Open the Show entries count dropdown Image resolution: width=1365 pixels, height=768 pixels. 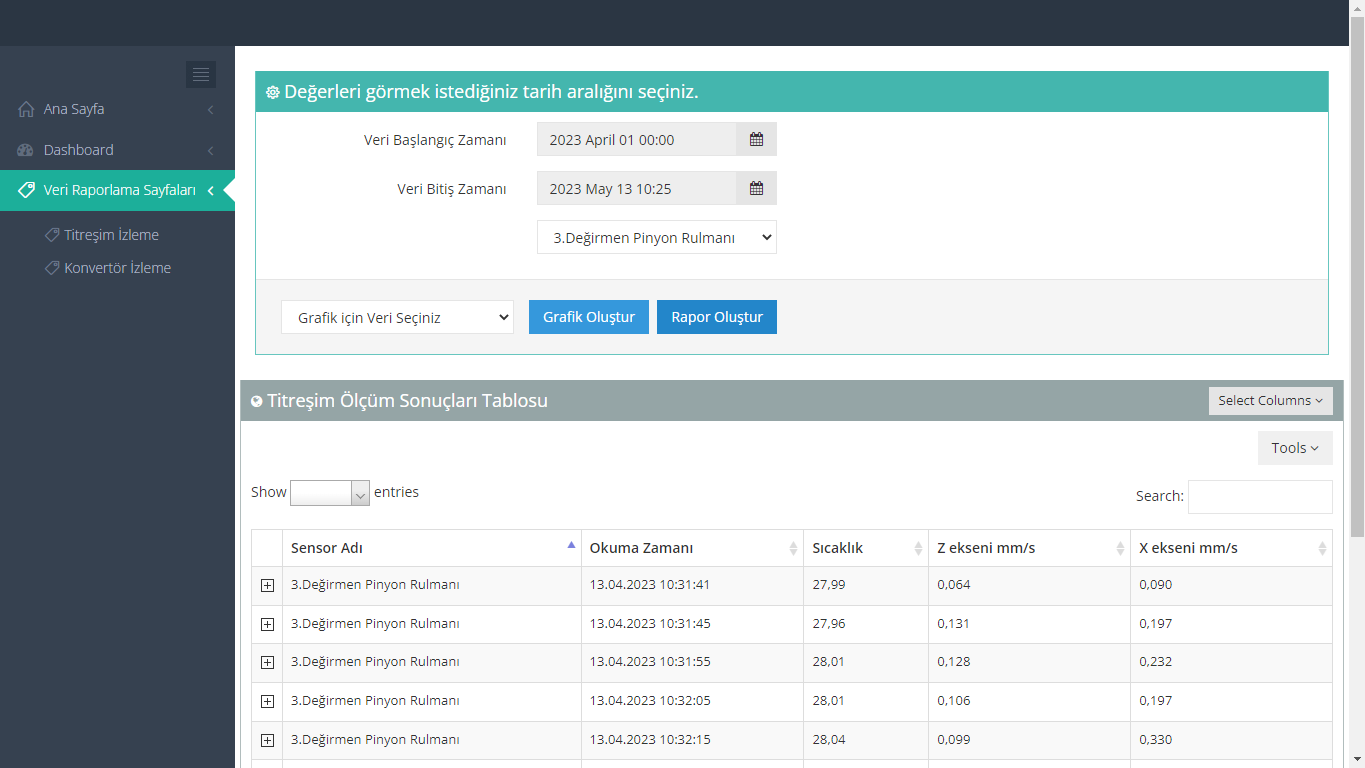(x=330, y=493)
